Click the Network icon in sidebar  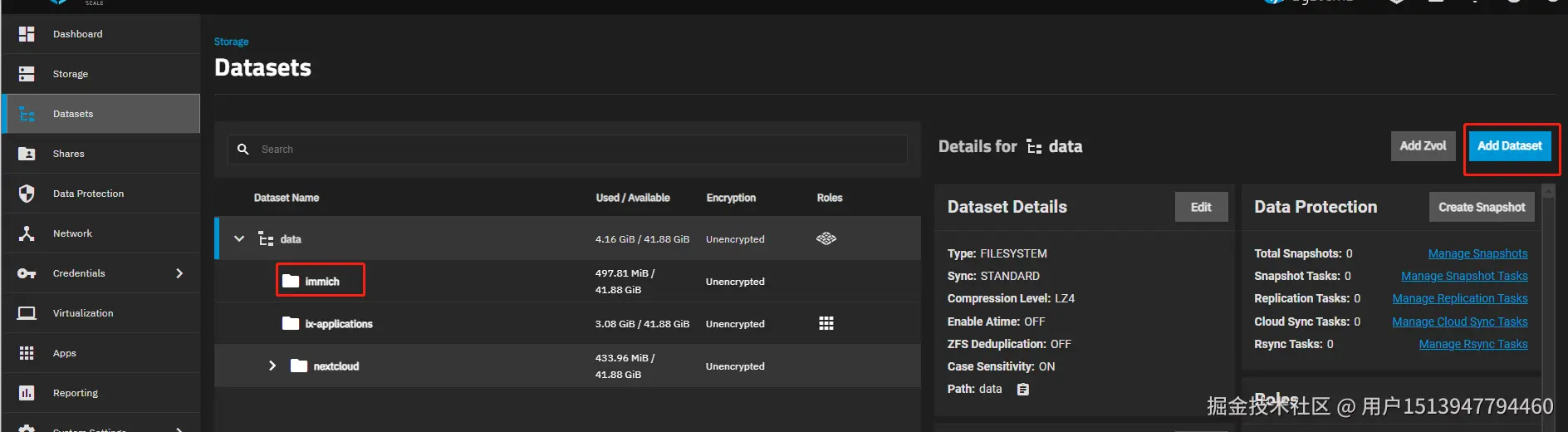27,233
